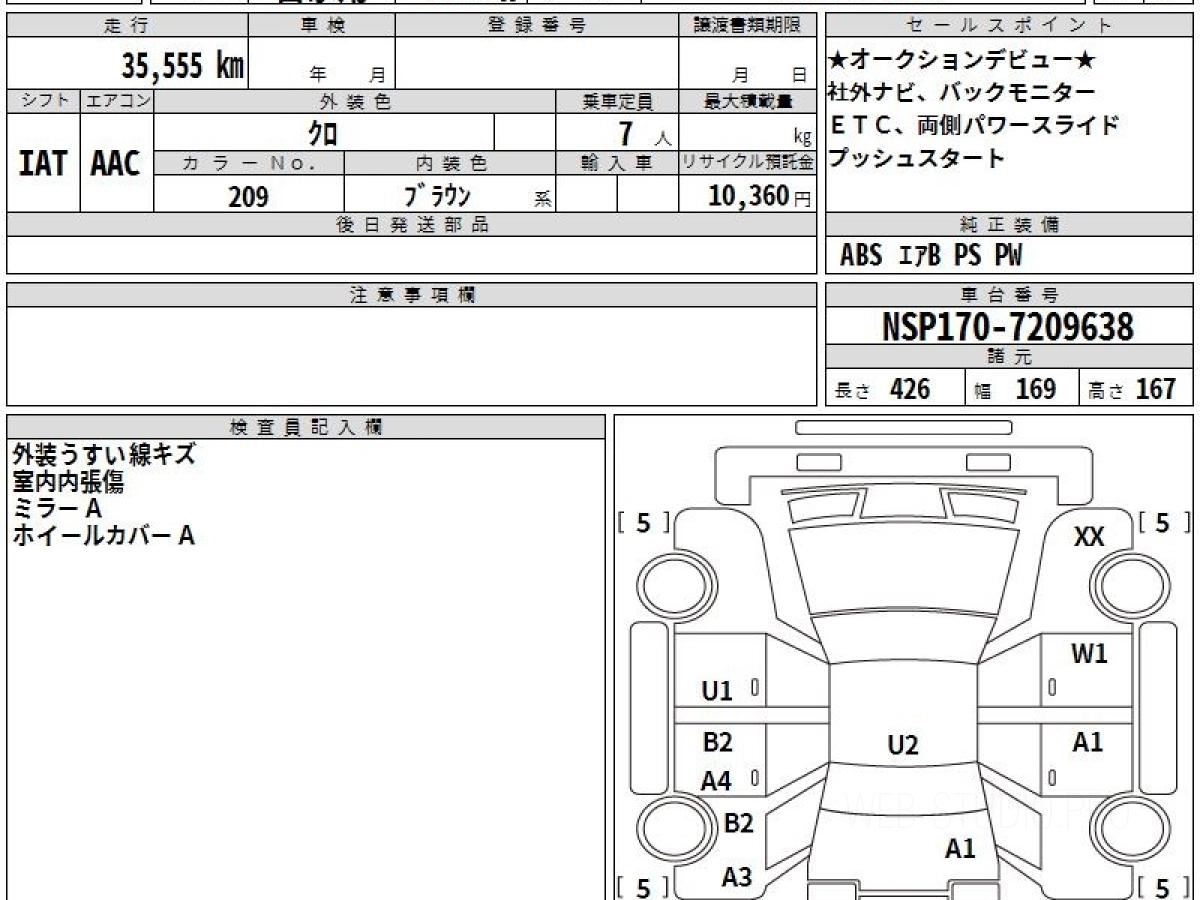Select the A3 scratch marker on diagram

coord(737,878)
